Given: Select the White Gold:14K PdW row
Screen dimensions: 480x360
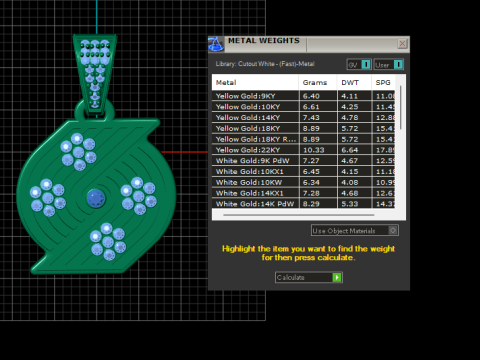Looking at the screenshot, I should pos(303,204).
